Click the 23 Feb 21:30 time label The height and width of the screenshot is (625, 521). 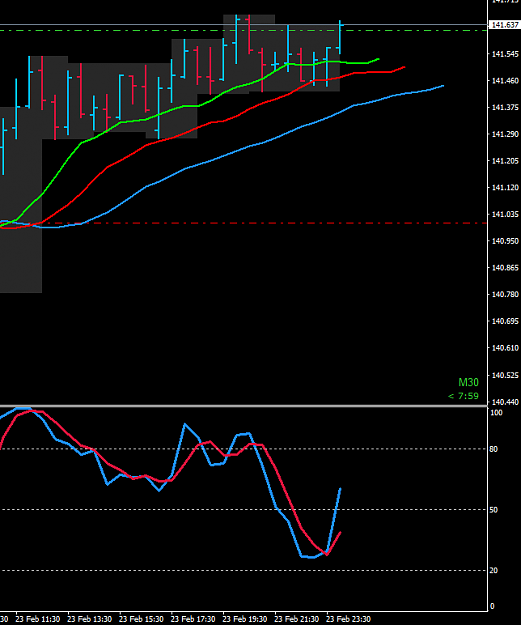pyautogui.click(x=297, y=619)
